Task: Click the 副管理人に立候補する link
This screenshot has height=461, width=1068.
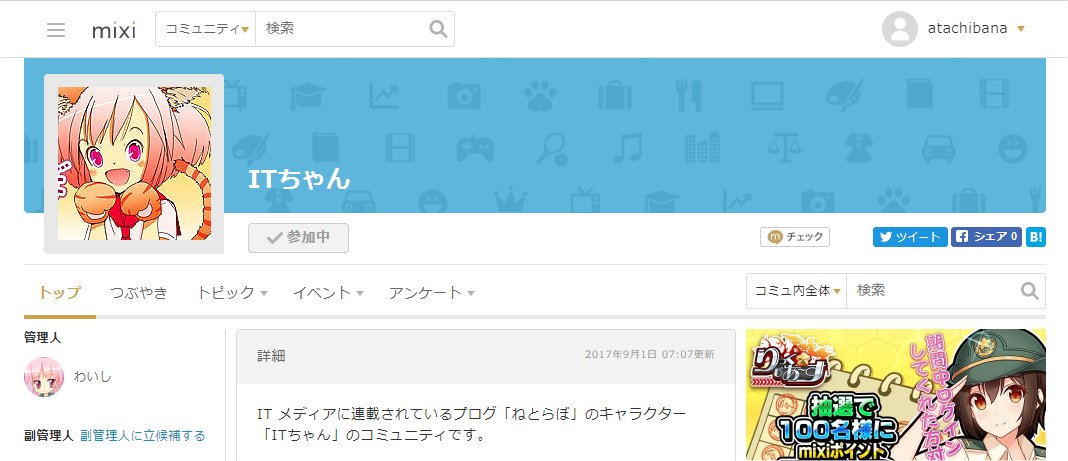Action: [x=143, y=435]
